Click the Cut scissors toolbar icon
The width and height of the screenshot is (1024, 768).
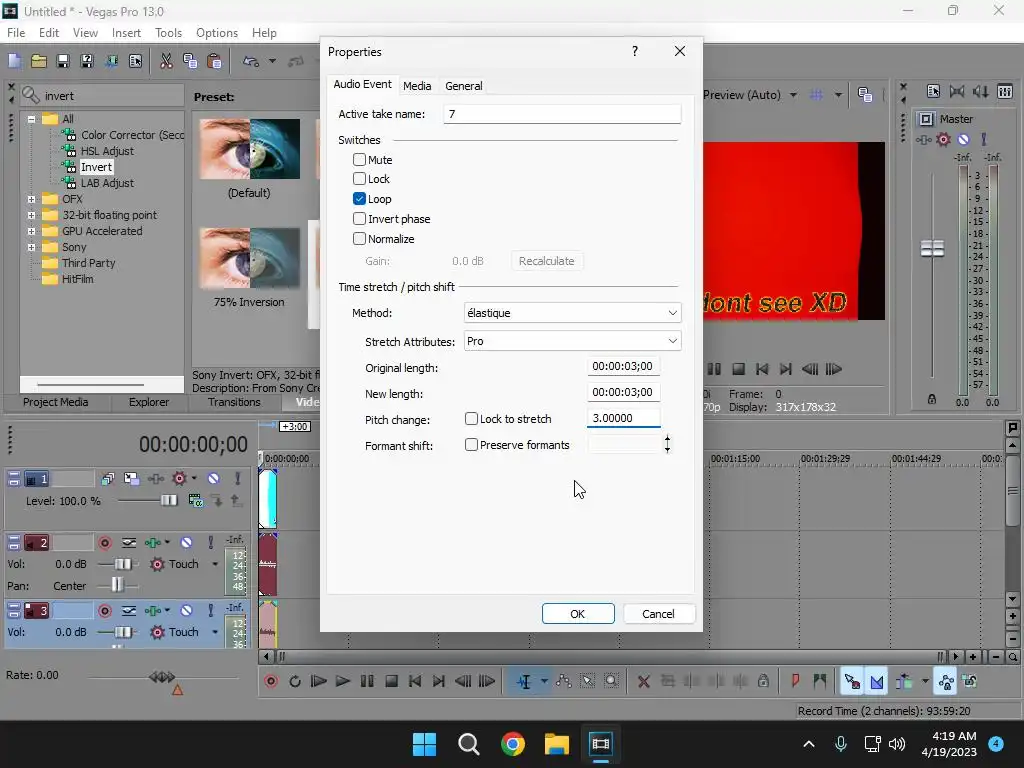[166, 61]
